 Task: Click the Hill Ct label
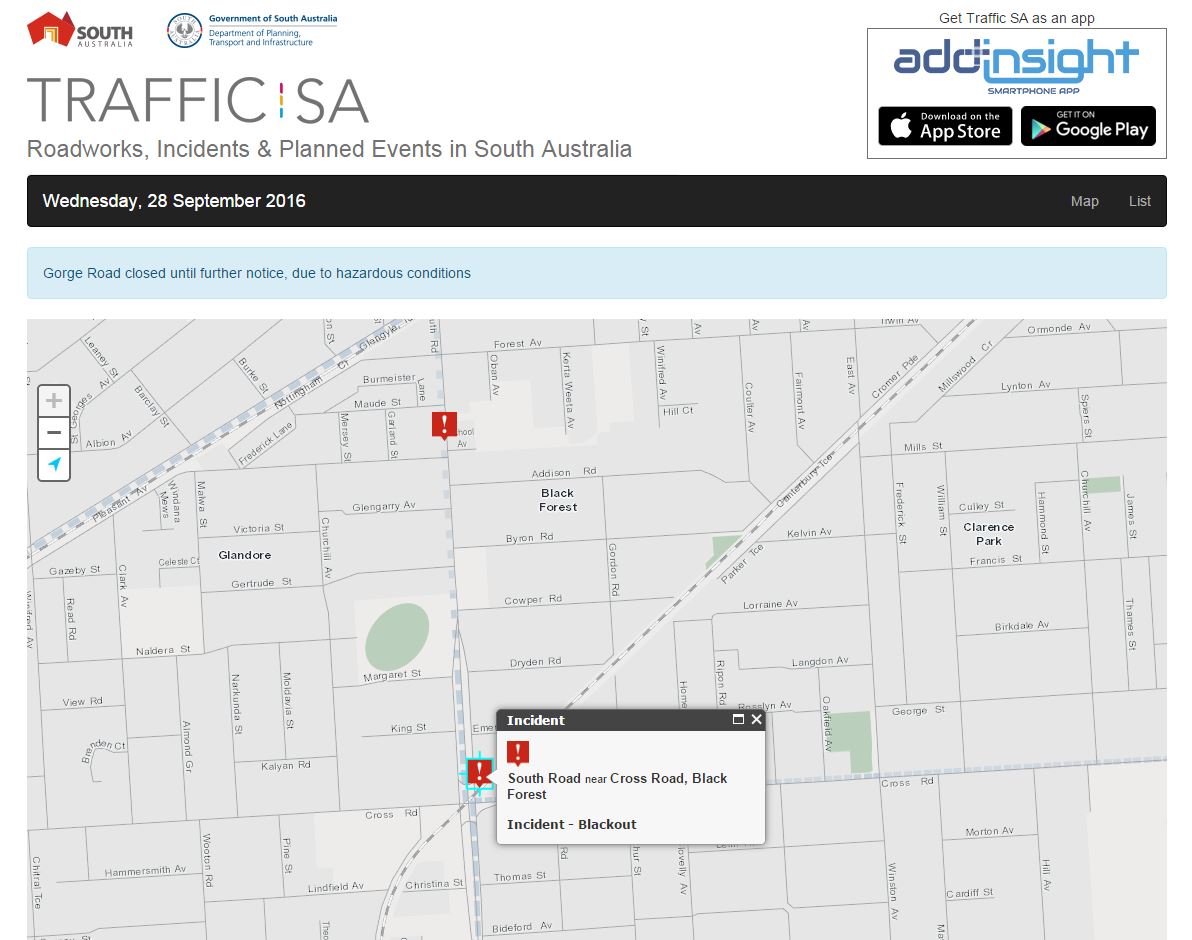pyautogui.click(x=678, y=410)
